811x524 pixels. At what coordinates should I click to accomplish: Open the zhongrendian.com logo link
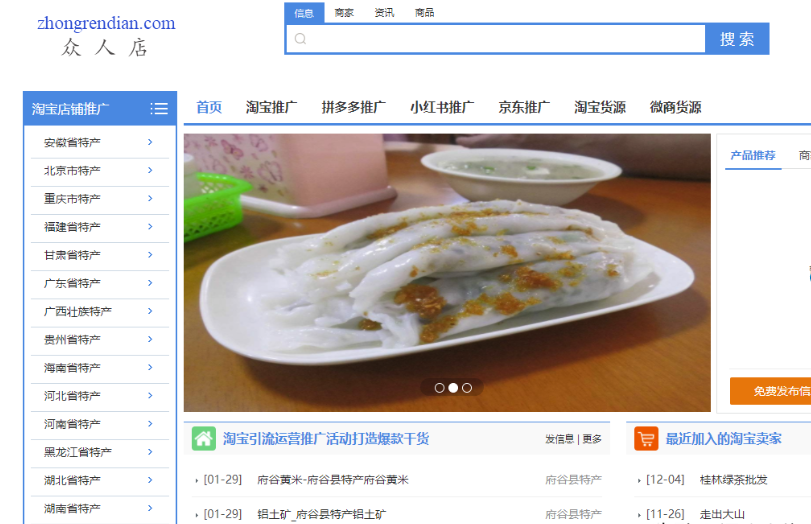point(106,23)
